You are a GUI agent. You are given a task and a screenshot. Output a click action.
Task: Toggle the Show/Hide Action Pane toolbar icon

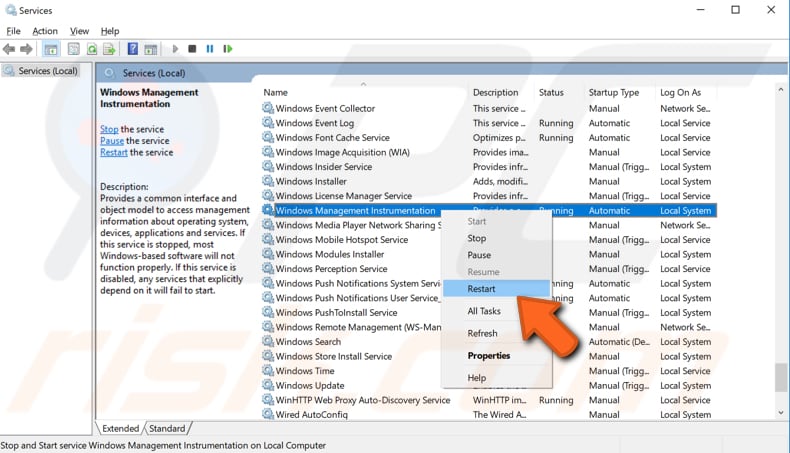click(x=151, y=49)
